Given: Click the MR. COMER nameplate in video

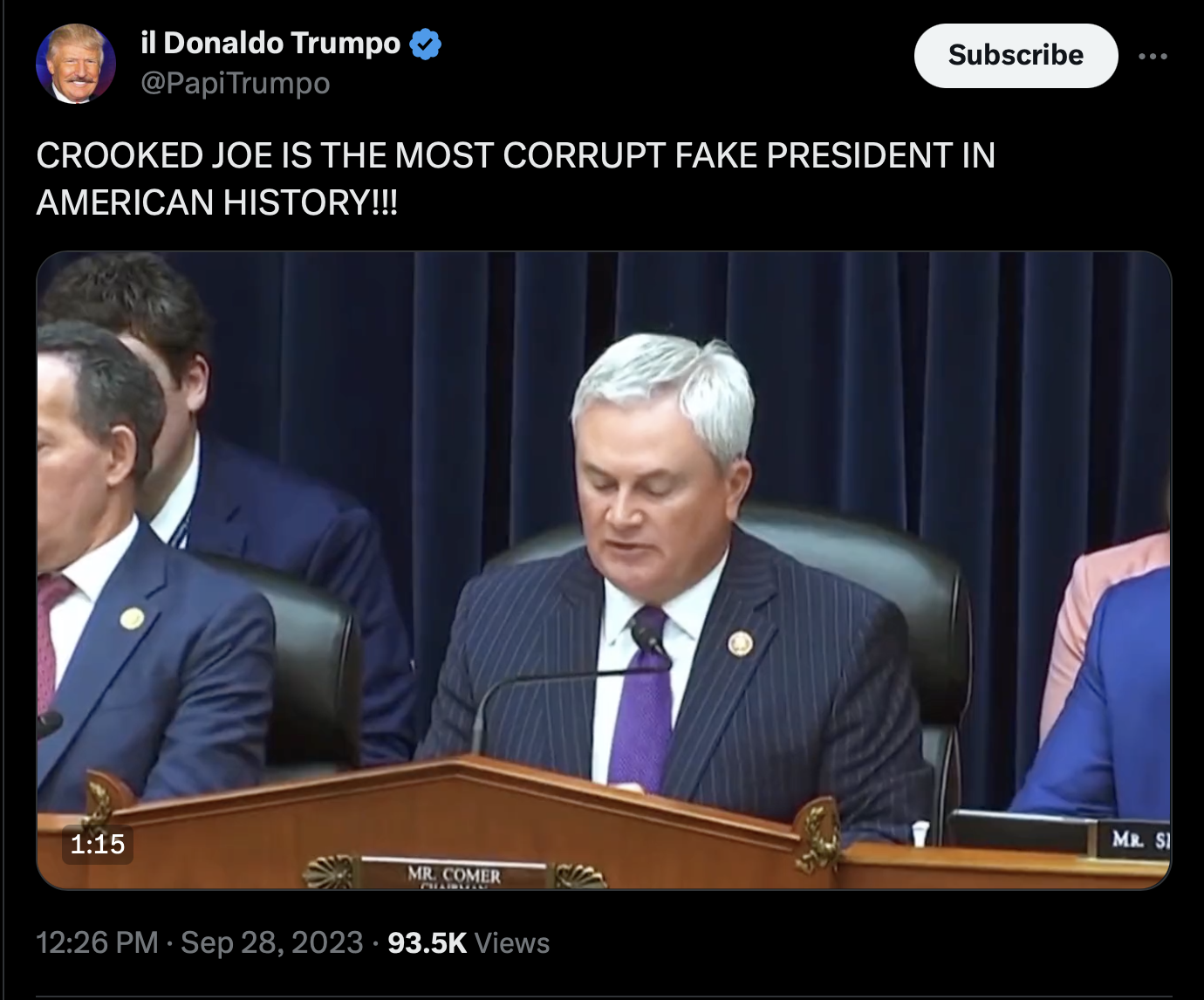Looking at the screenshot, I should (x=454, y=873).
